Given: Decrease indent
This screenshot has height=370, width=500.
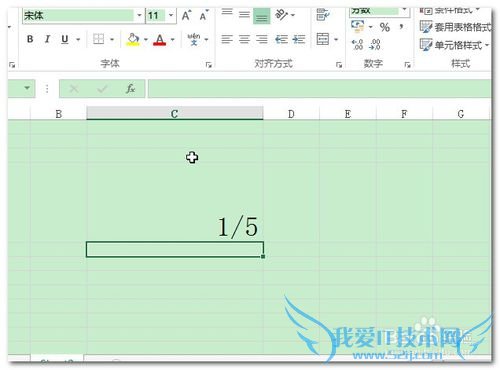Looking at the screenshot, I should 281,39.
